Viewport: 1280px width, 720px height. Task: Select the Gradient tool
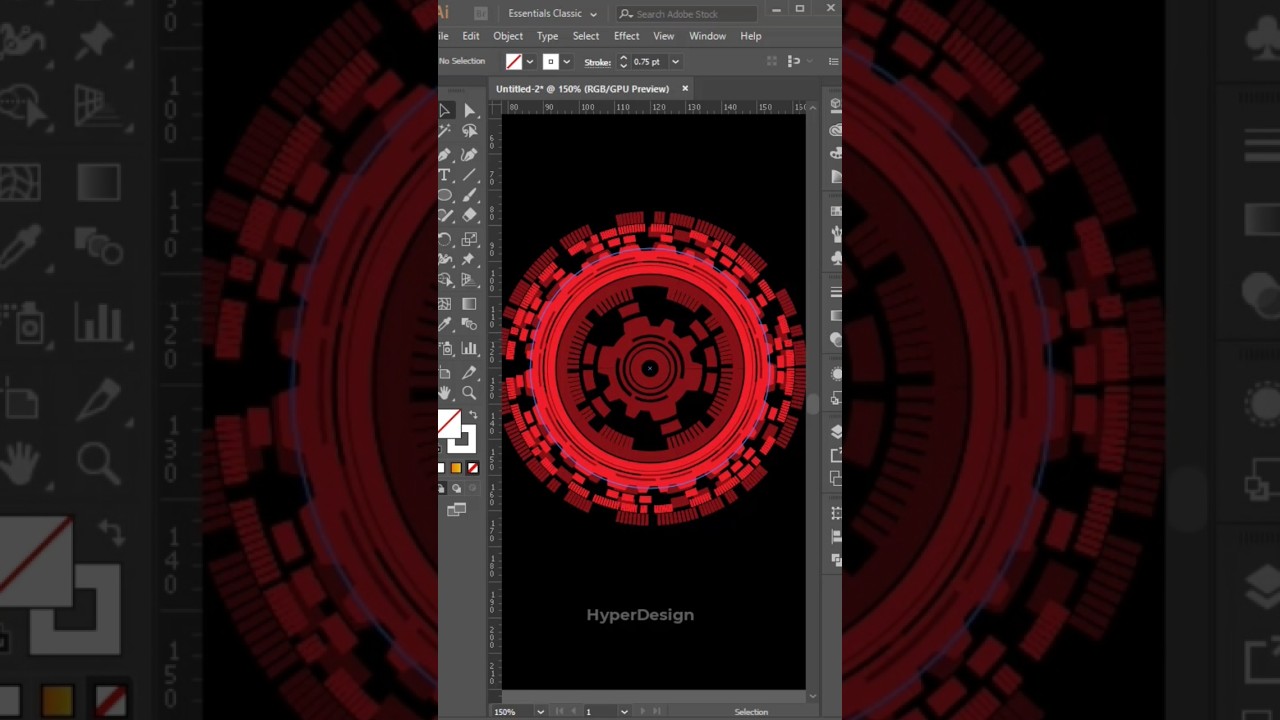click(470, 304)
